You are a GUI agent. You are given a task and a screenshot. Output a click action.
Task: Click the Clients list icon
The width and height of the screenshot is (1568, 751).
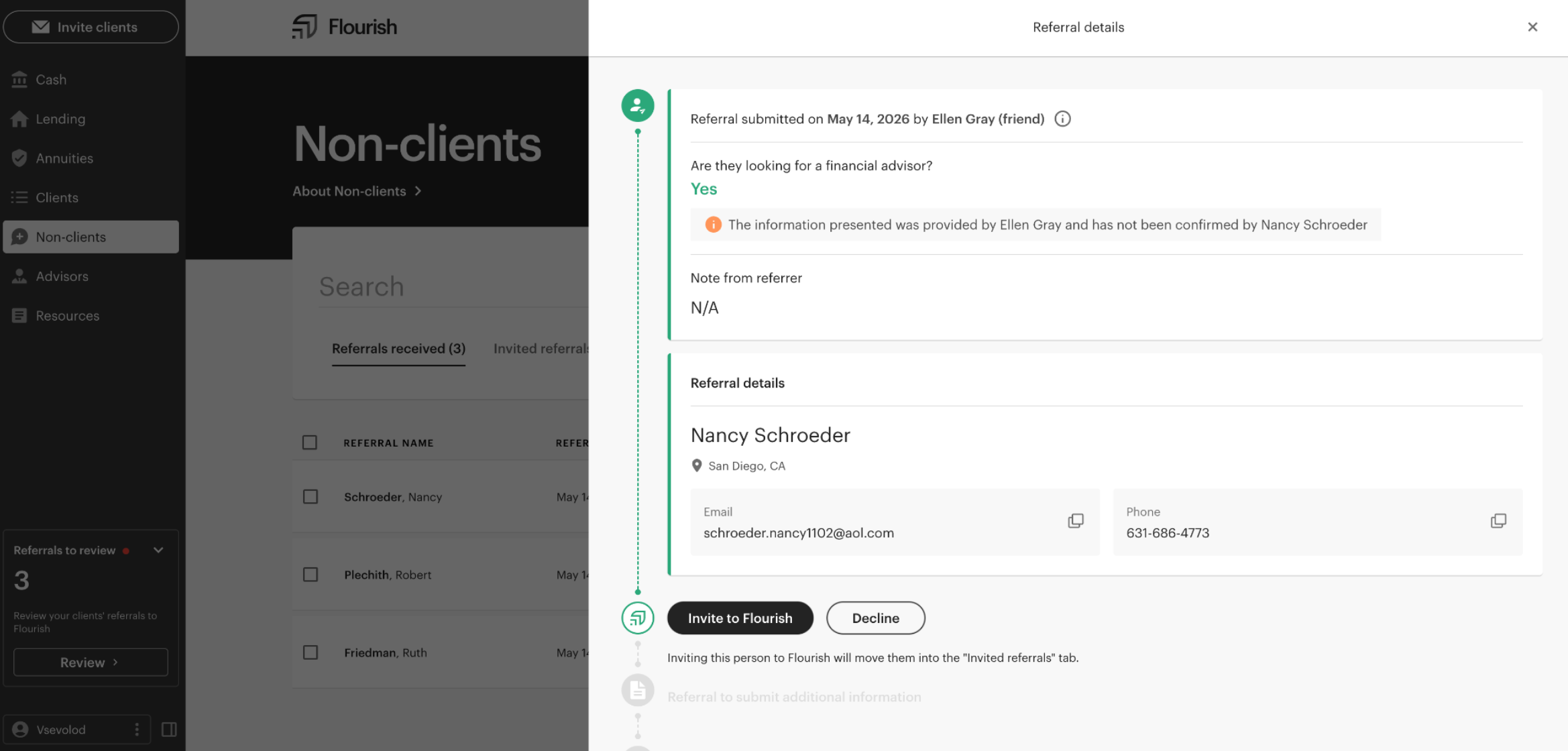[x=19, y=197]
